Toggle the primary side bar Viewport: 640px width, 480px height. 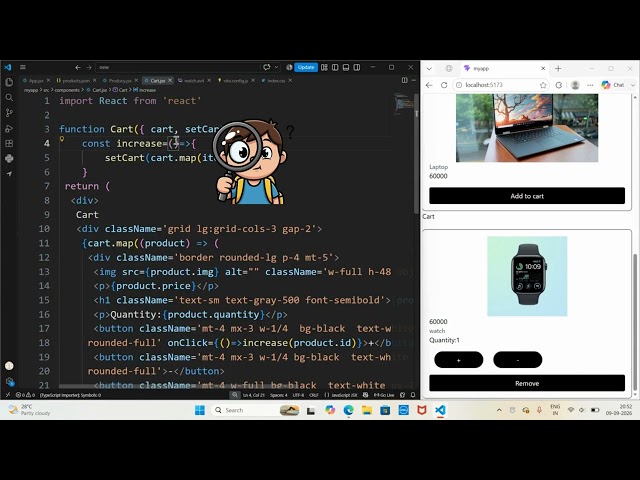point(335,67)
